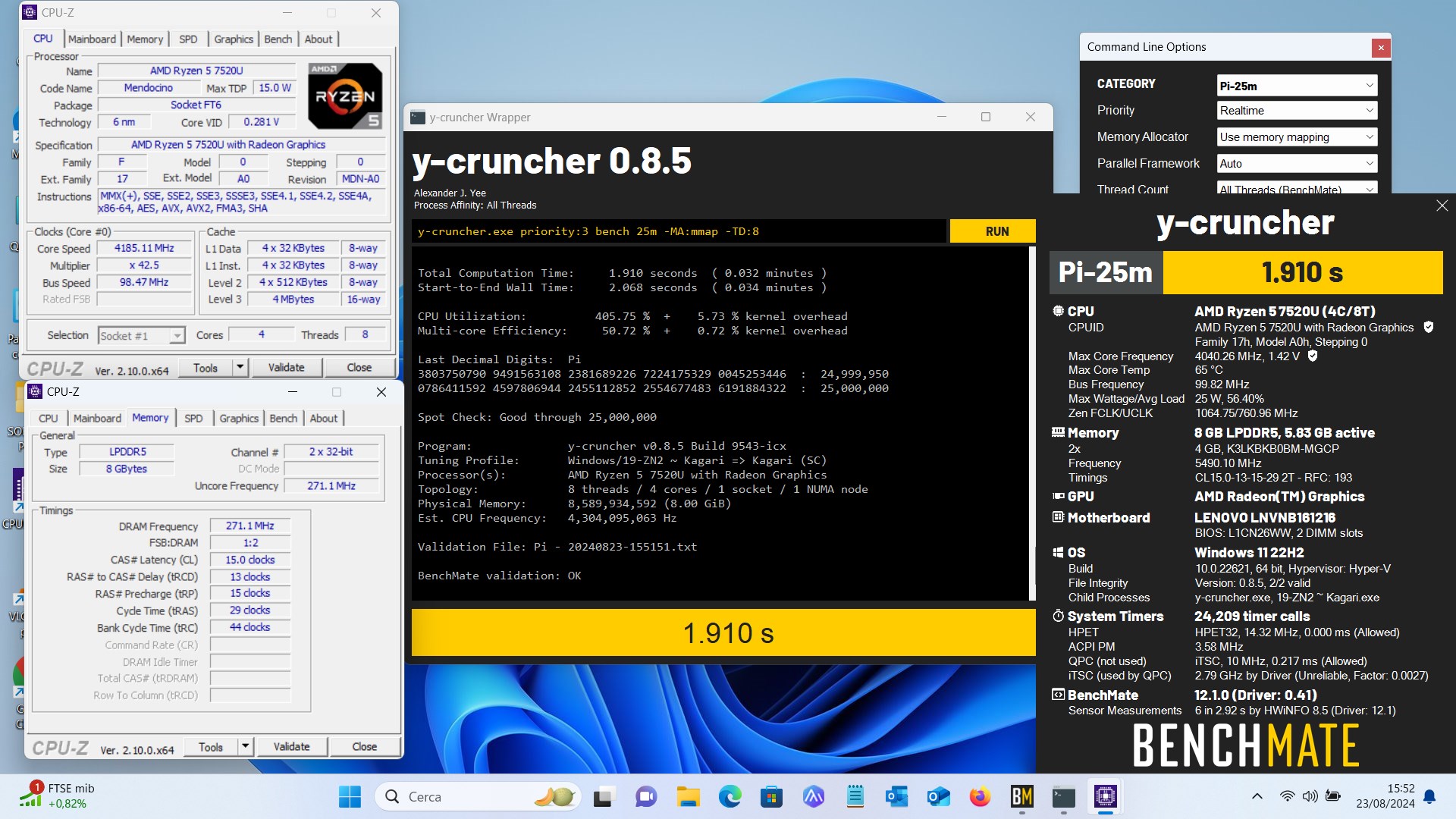Viewport: 1456px width, 819px height.
Task: Switch to Mainboard tab in top CPU-Z window
Action: click(x=92, y=39)
